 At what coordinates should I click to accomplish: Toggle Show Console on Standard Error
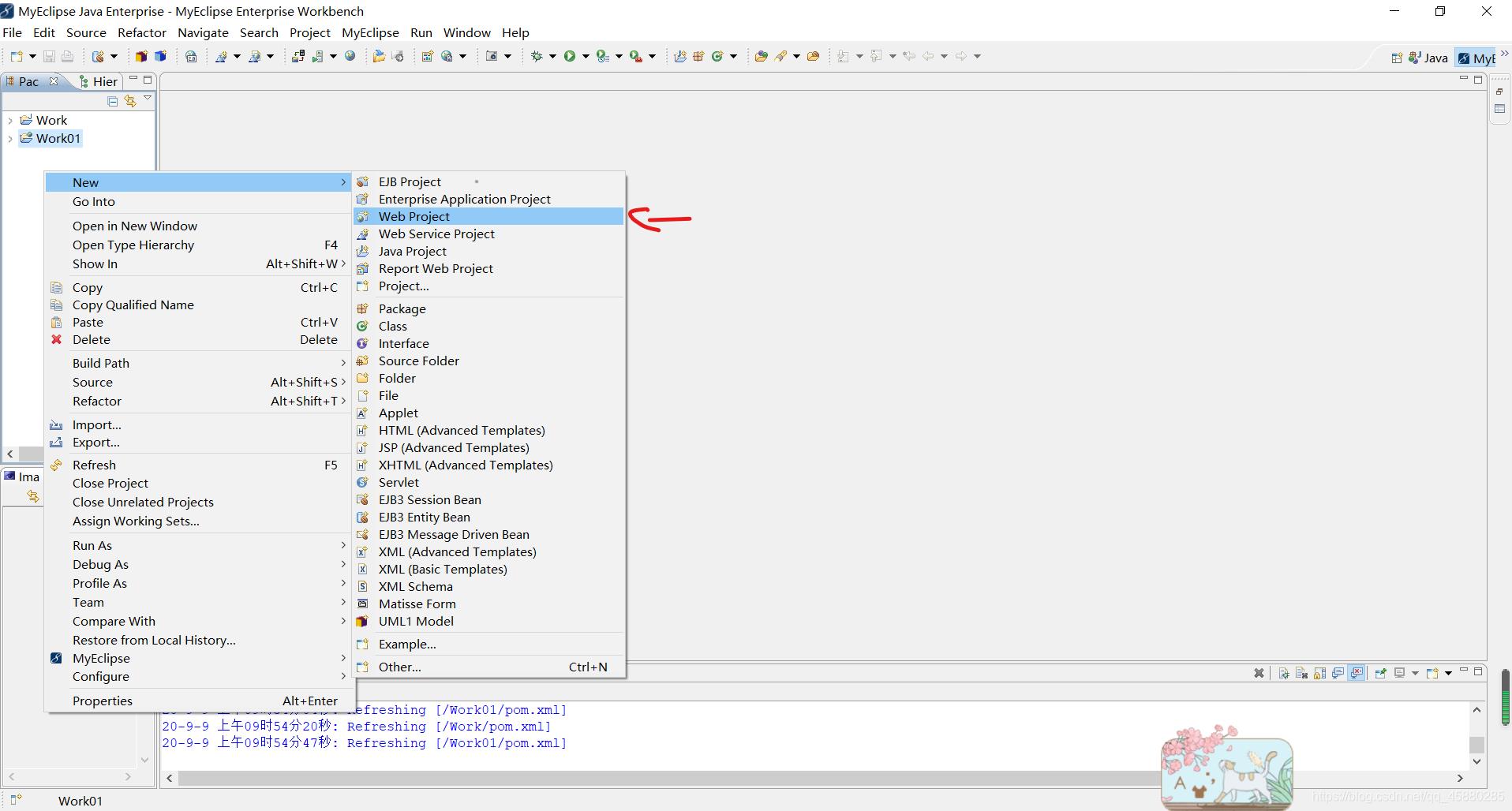pos(1357,673)
